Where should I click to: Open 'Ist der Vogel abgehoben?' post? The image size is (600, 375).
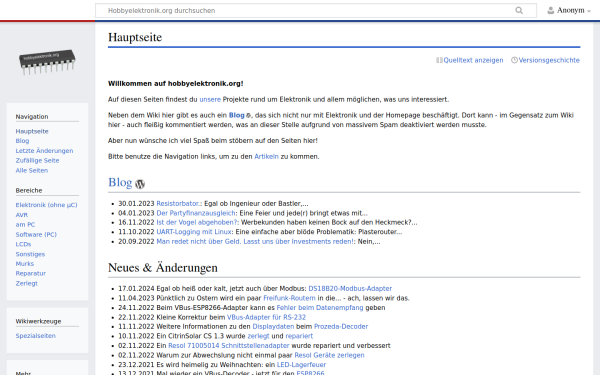(x=197, y=222)
